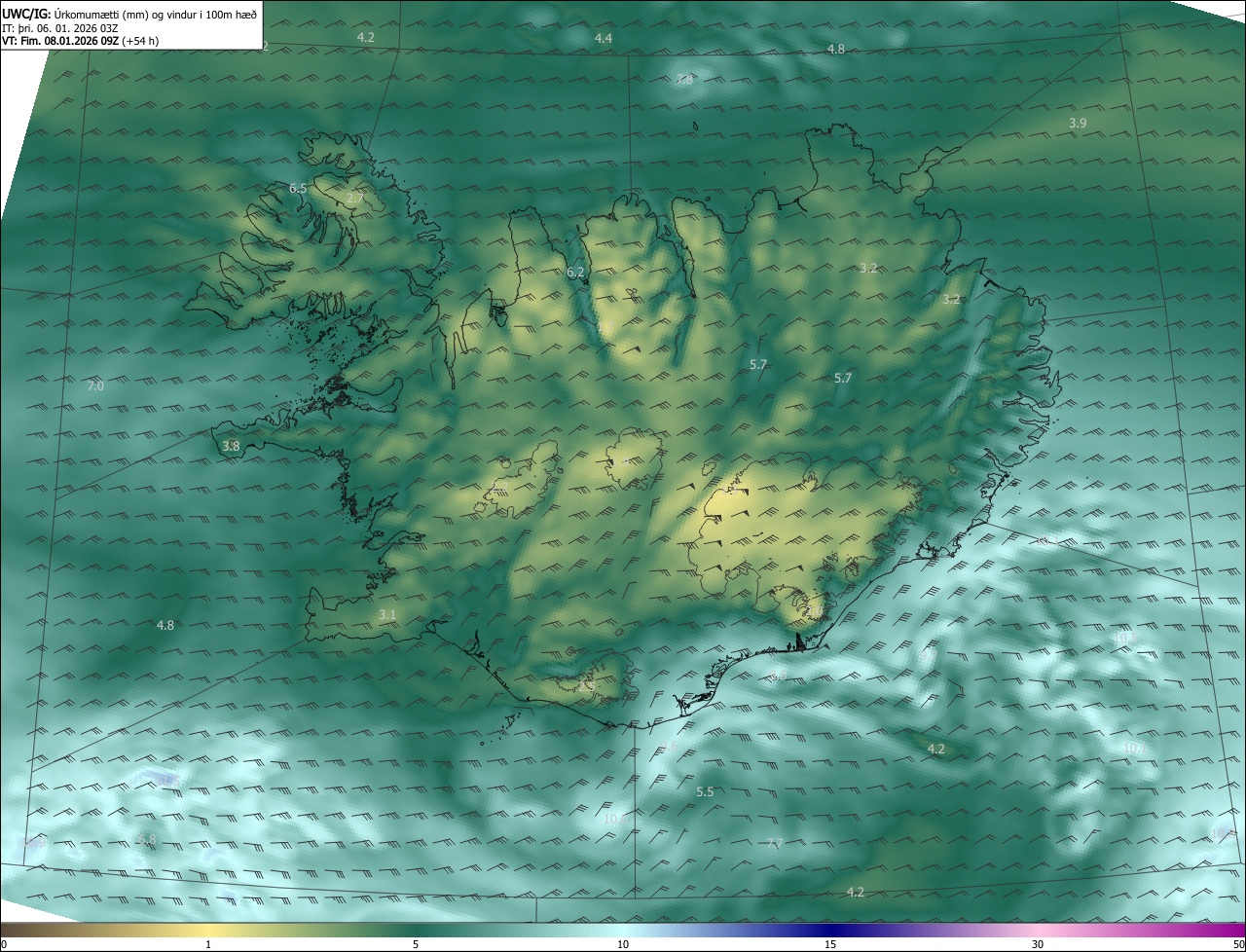Click the 3.9 value label on the map

pyautogui.click(x=1078, y=123)
